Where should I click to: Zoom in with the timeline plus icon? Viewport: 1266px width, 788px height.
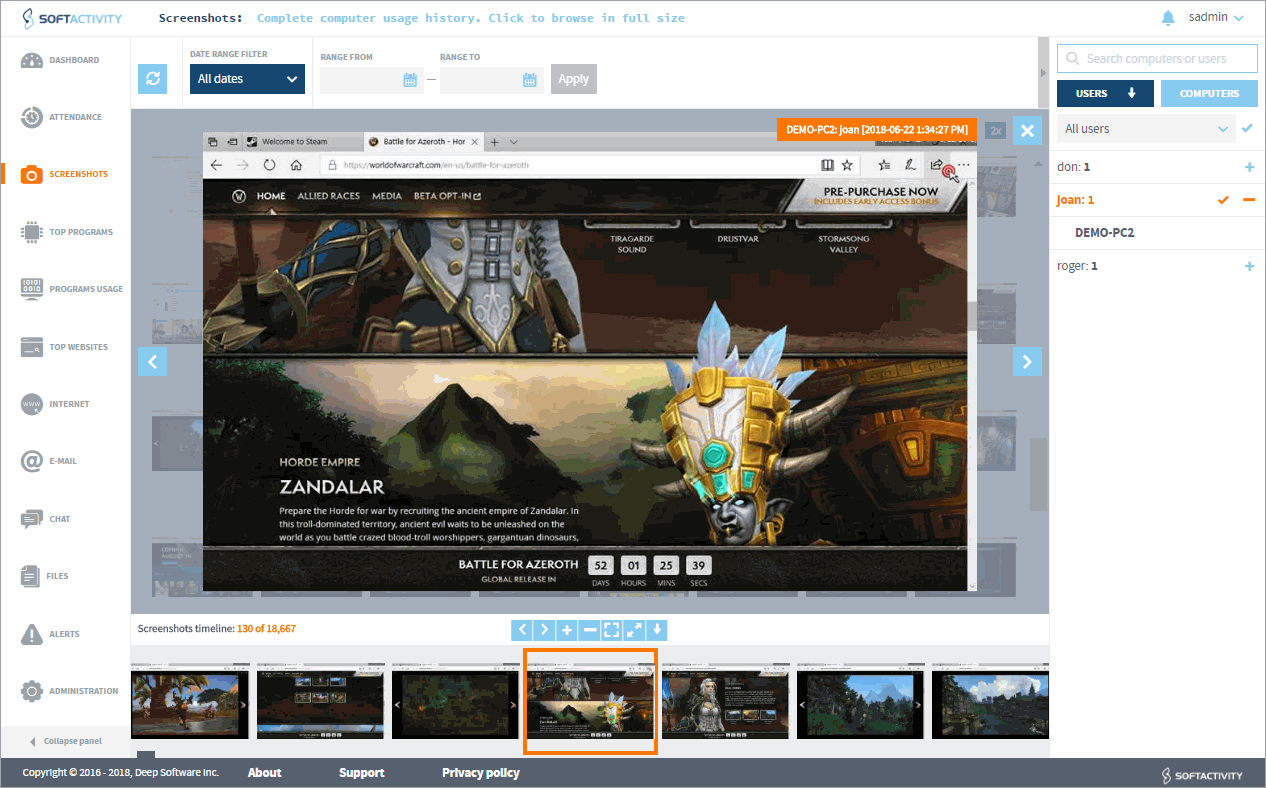pyautogui.click(x=567, y=630)
